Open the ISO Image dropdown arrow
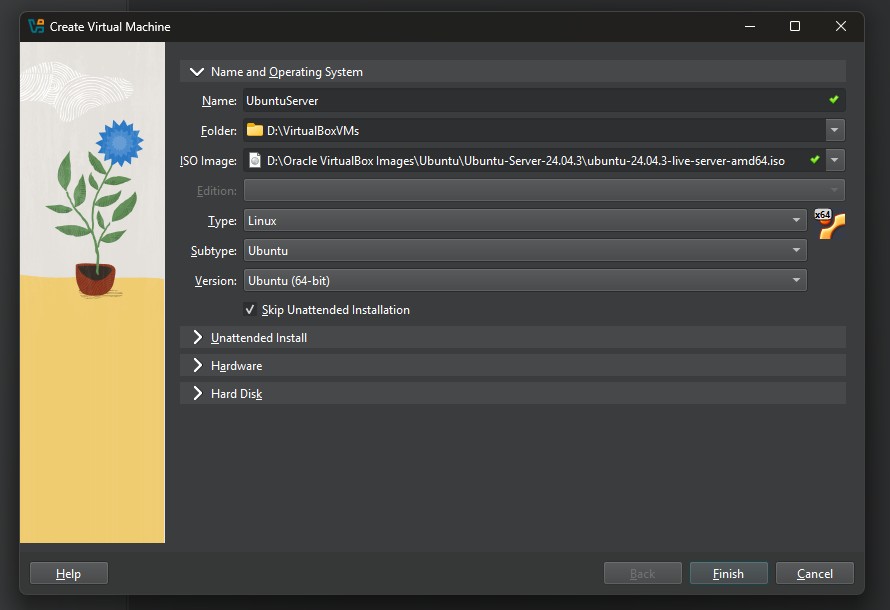Viewport: 890px width, 610px height. (834, 160)
